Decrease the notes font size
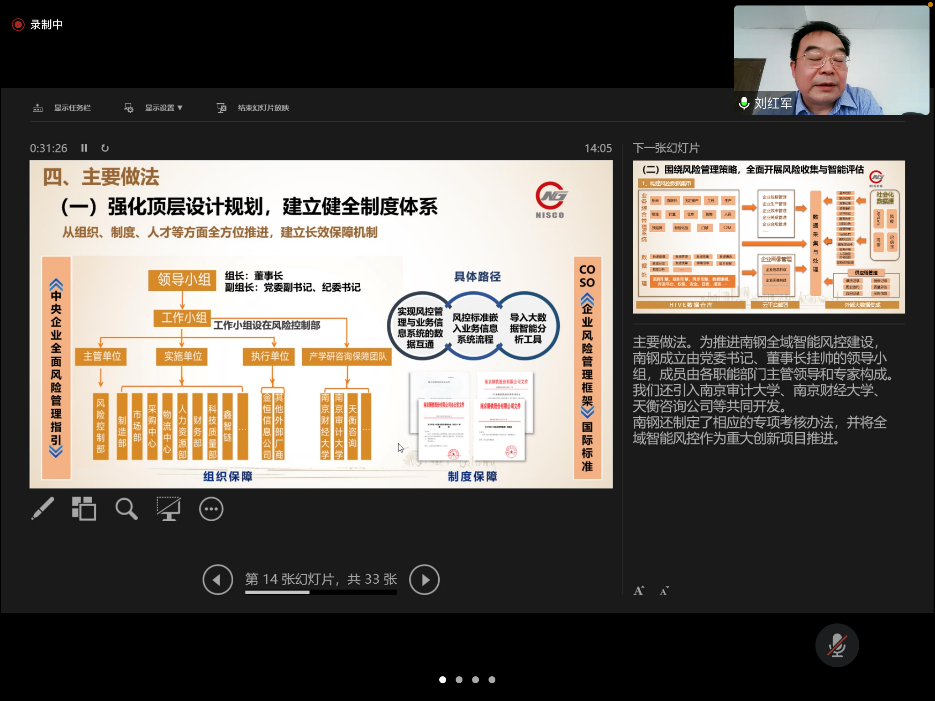Screen dimensions: 935x701 click(664, 591)
